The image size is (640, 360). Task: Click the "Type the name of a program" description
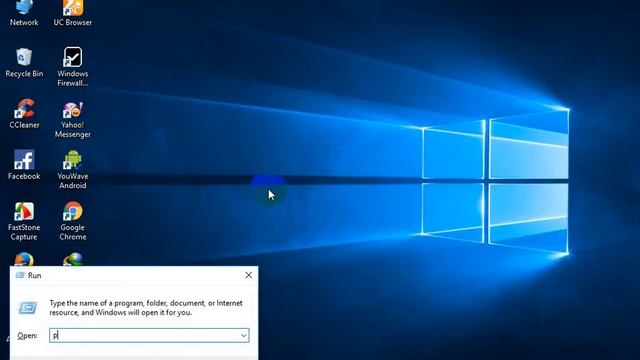pyautogui.click(x=146, y=308)
